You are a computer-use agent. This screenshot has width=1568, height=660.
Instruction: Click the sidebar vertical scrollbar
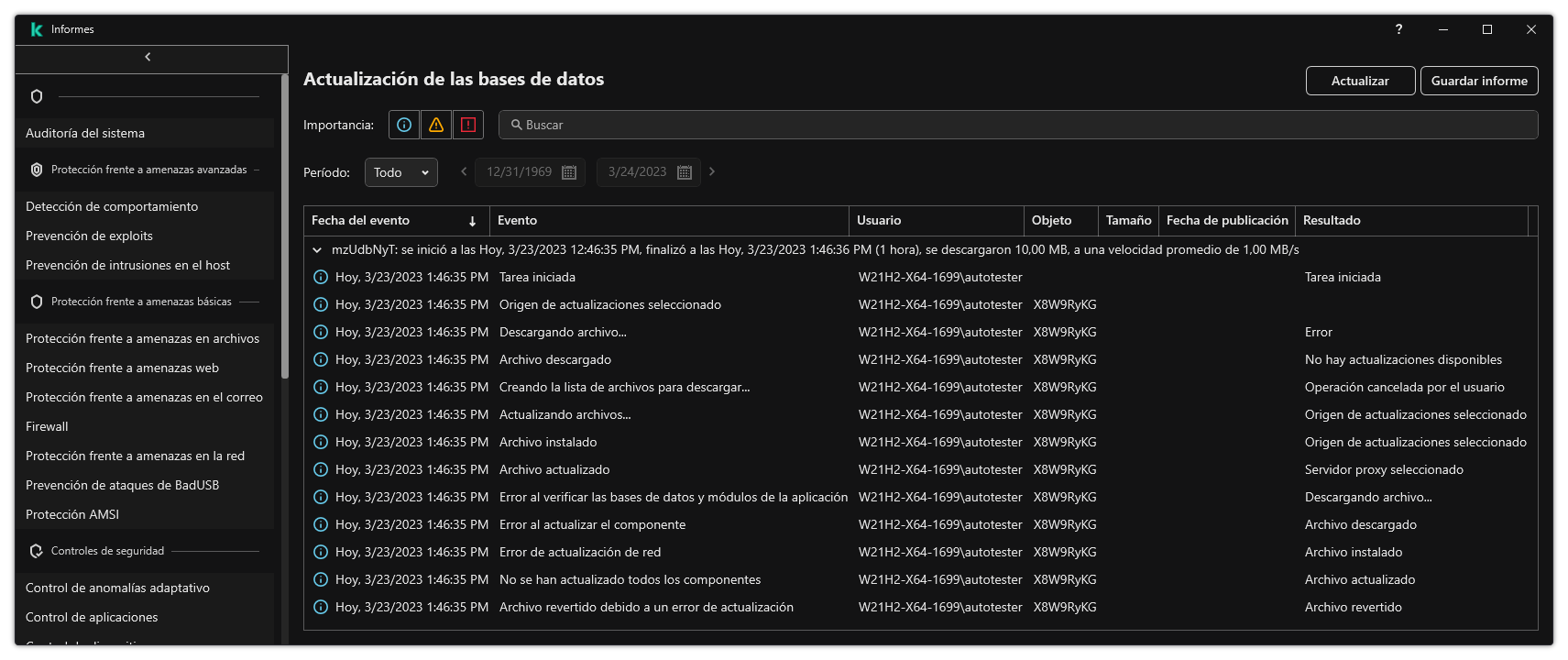(x=284, y=229)
